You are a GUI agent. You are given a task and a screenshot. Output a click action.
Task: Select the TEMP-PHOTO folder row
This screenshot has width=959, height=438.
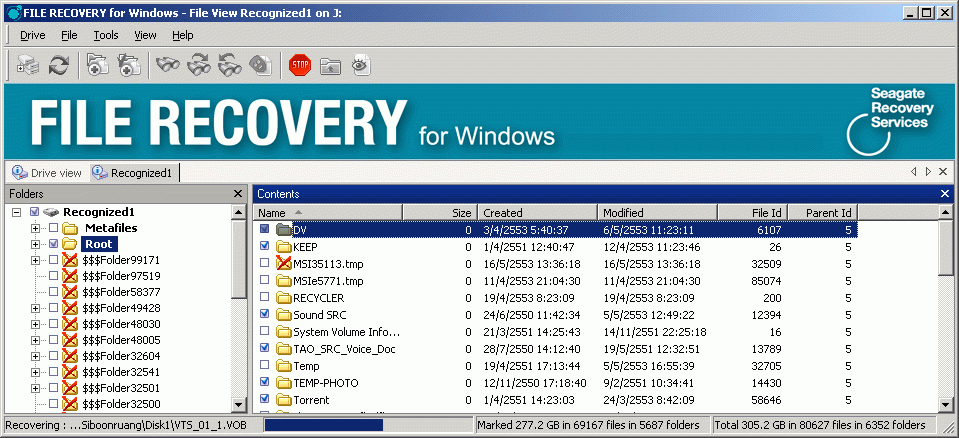(x=555, y=383)
